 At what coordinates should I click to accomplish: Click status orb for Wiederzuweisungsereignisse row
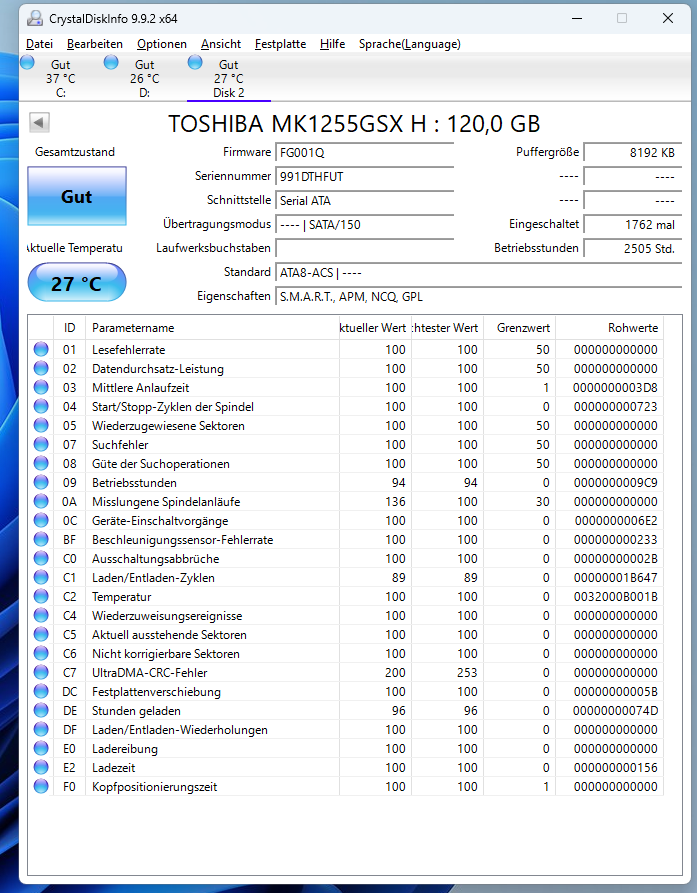pyautogui.click(x=41, y=615)
